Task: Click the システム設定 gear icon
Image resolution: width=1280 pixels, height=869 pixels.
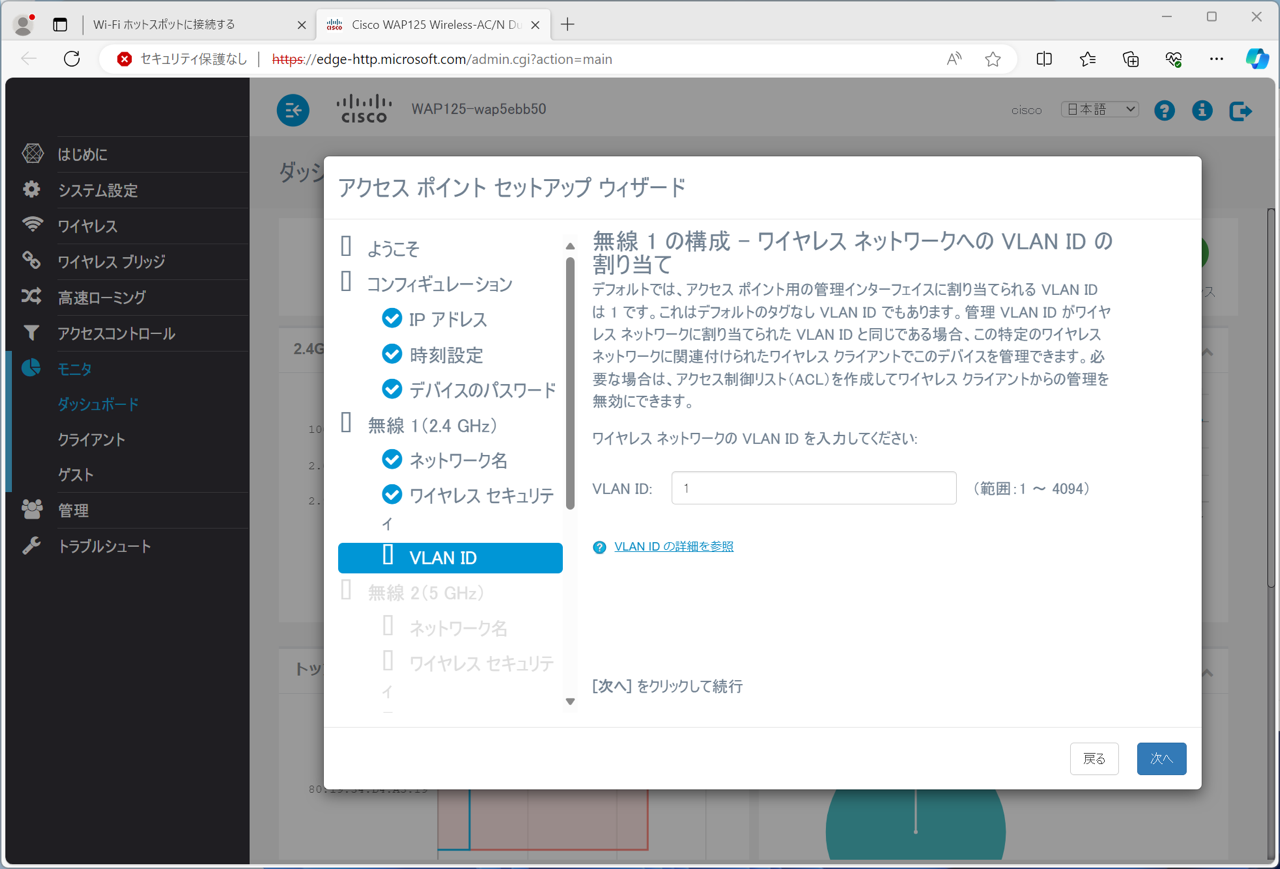Action: click(32, 190)
